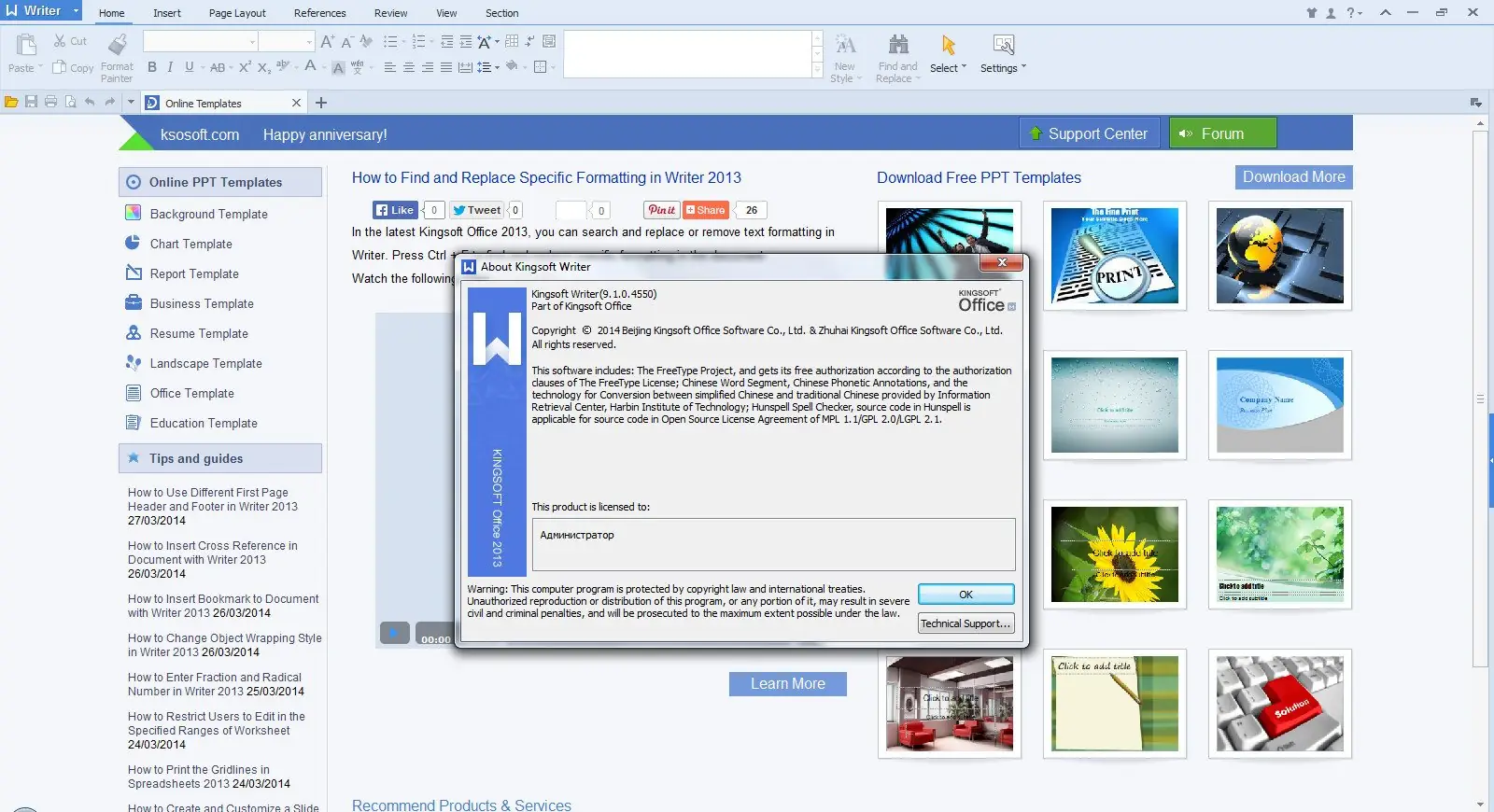This screenshot has height=812, width=1494.
Task: Center align the text
Action: click(x=409, y=67)
